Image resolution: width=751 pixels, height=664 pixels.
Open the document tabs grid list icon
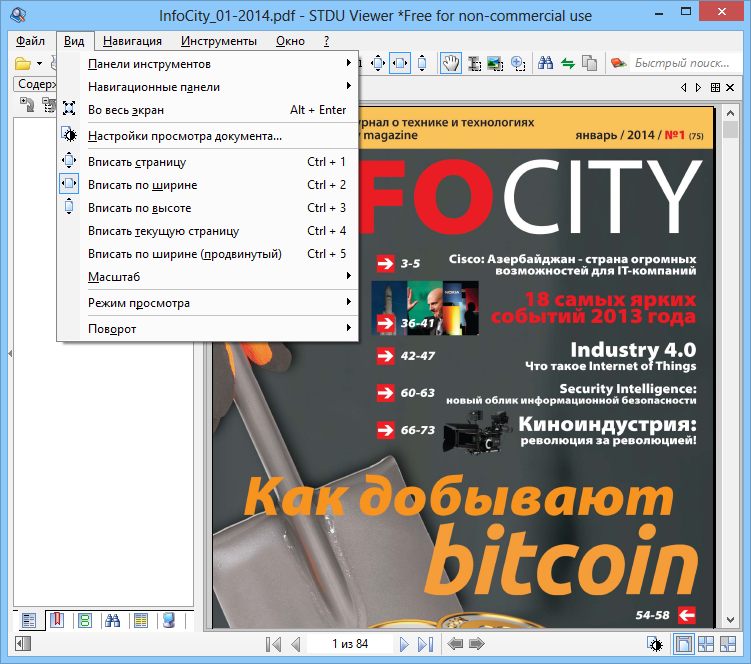(715, 88)
